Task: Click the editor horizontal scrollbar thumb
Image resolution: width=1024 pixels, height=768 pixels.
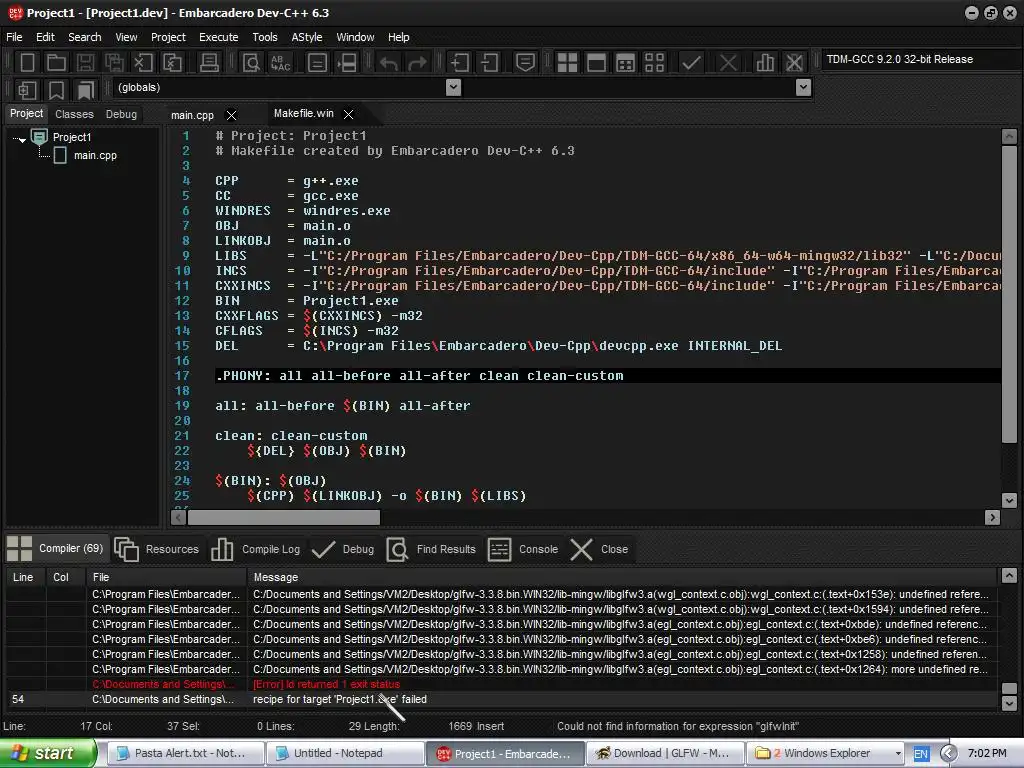Action: [x=283, y=517]
